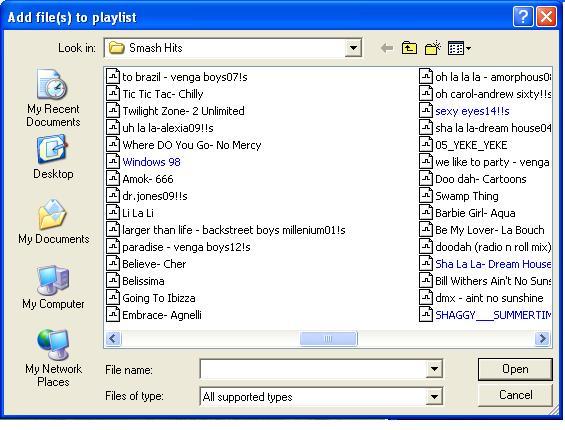Viewport: 565px width, 430px height.
Task: Select file 'Embrace- Agnelli'
Action: tap(154, 315)
